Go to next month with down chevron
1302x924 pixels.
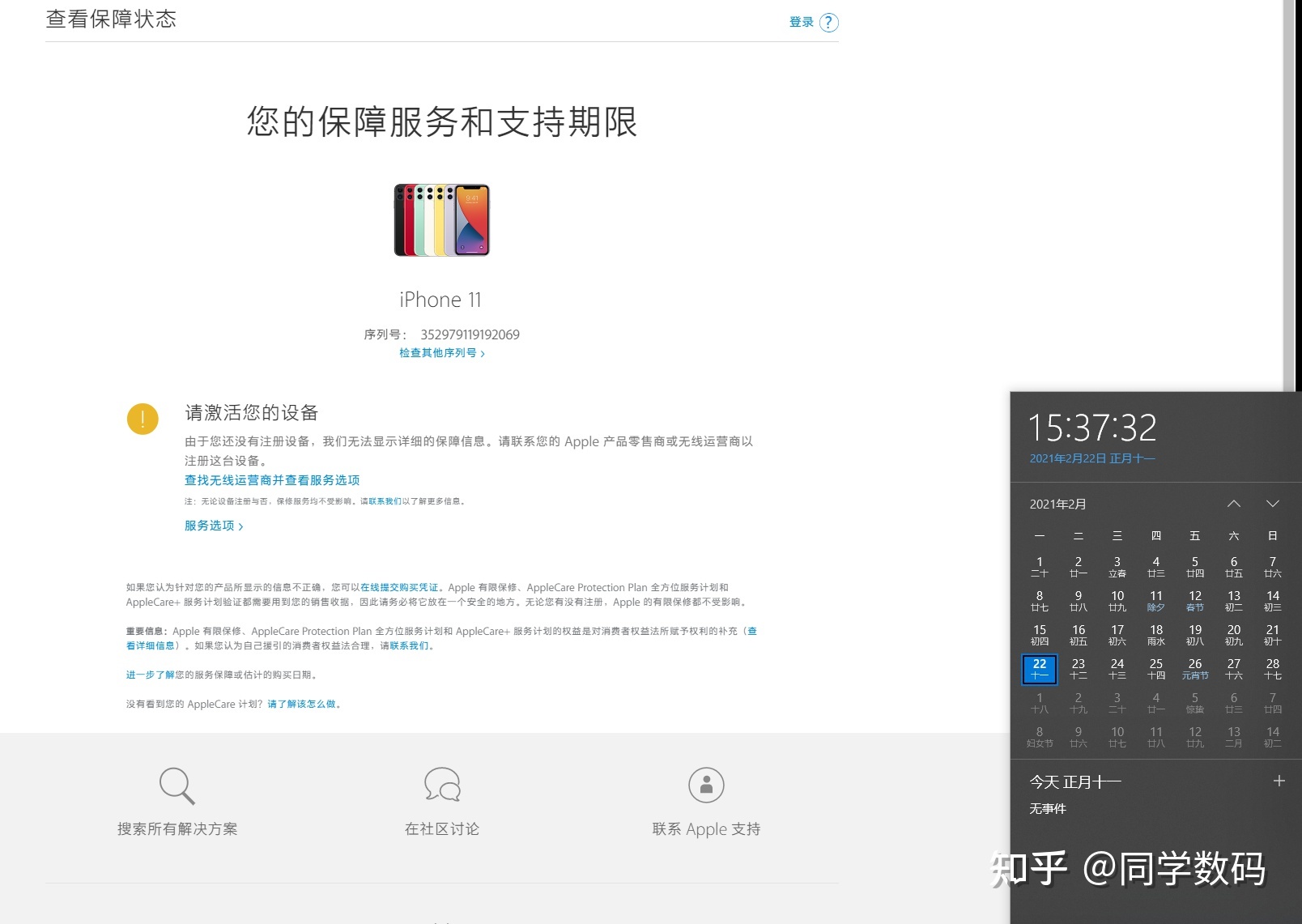[1273, 504]
